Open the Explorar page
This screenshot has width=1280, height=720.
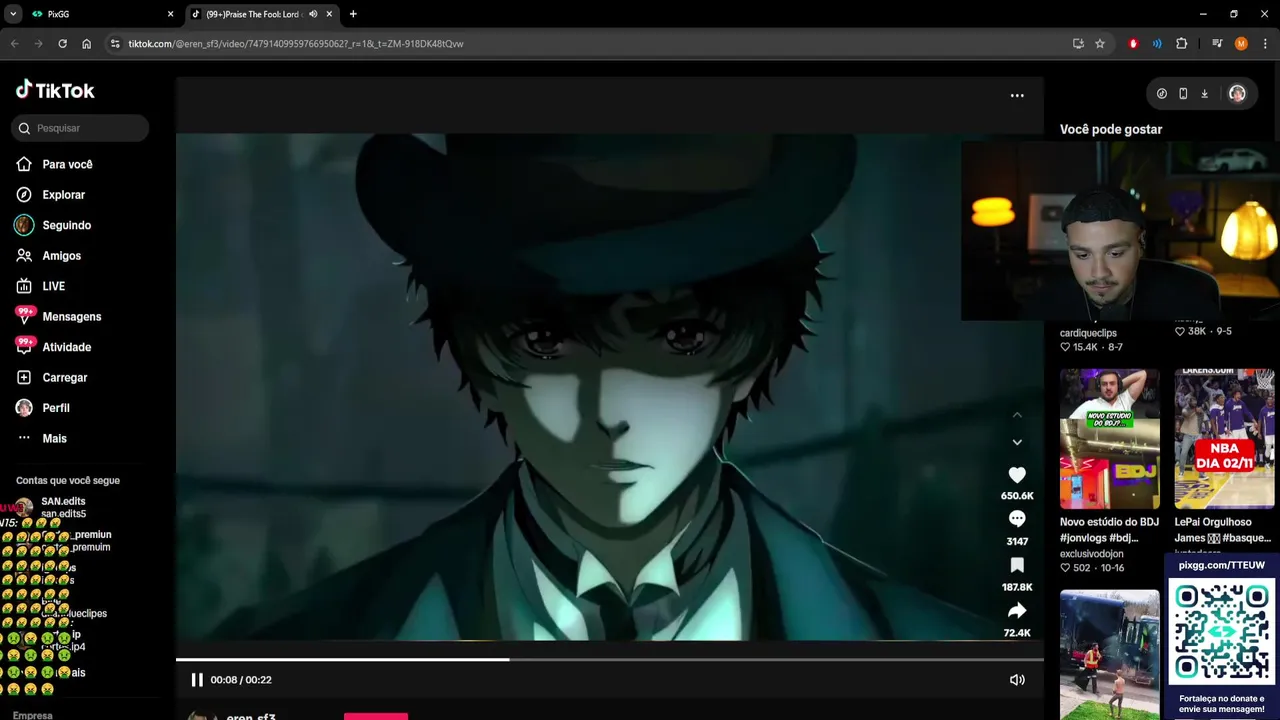(x=51, y=195)
